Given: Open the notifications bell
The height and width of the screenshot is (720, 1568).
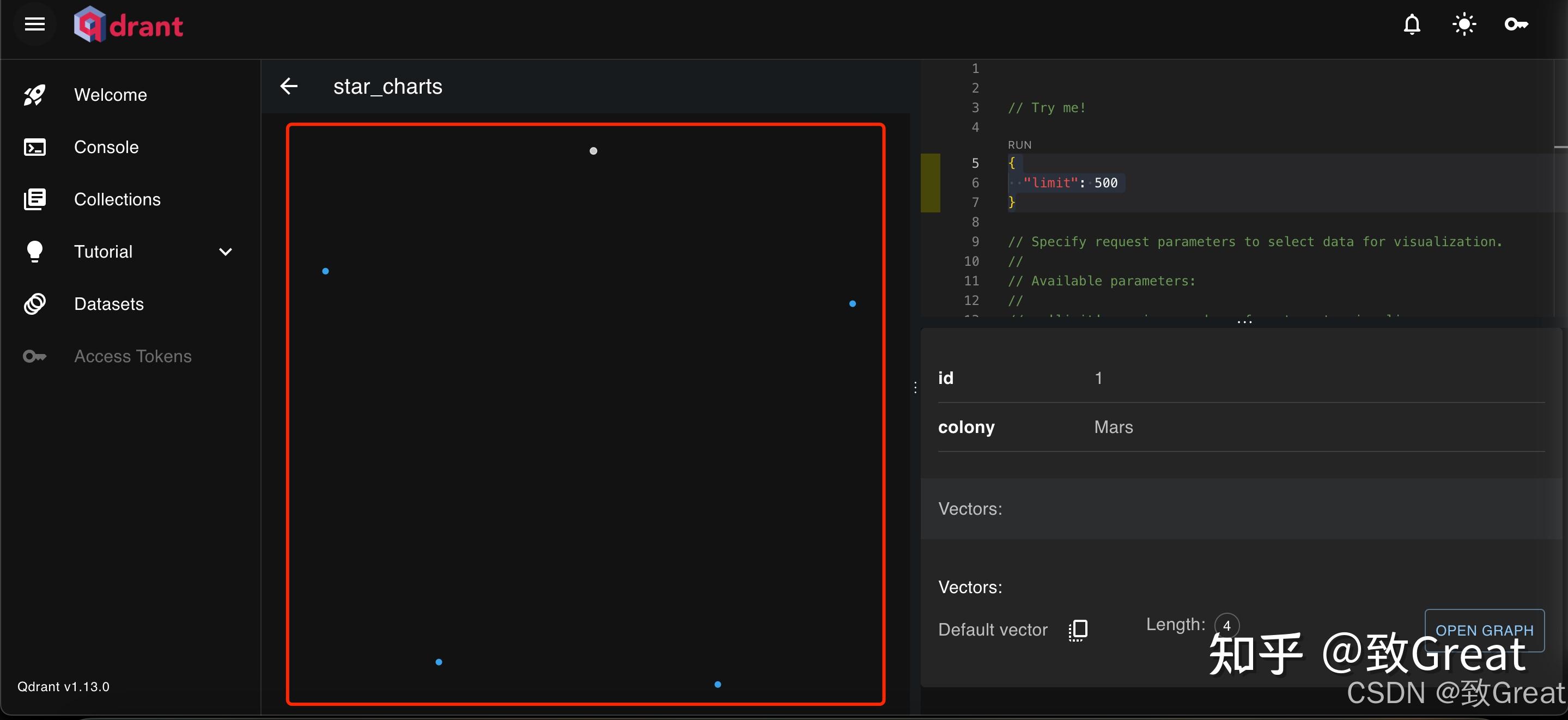Looking at the screenshot, I should click(1412, 25).
